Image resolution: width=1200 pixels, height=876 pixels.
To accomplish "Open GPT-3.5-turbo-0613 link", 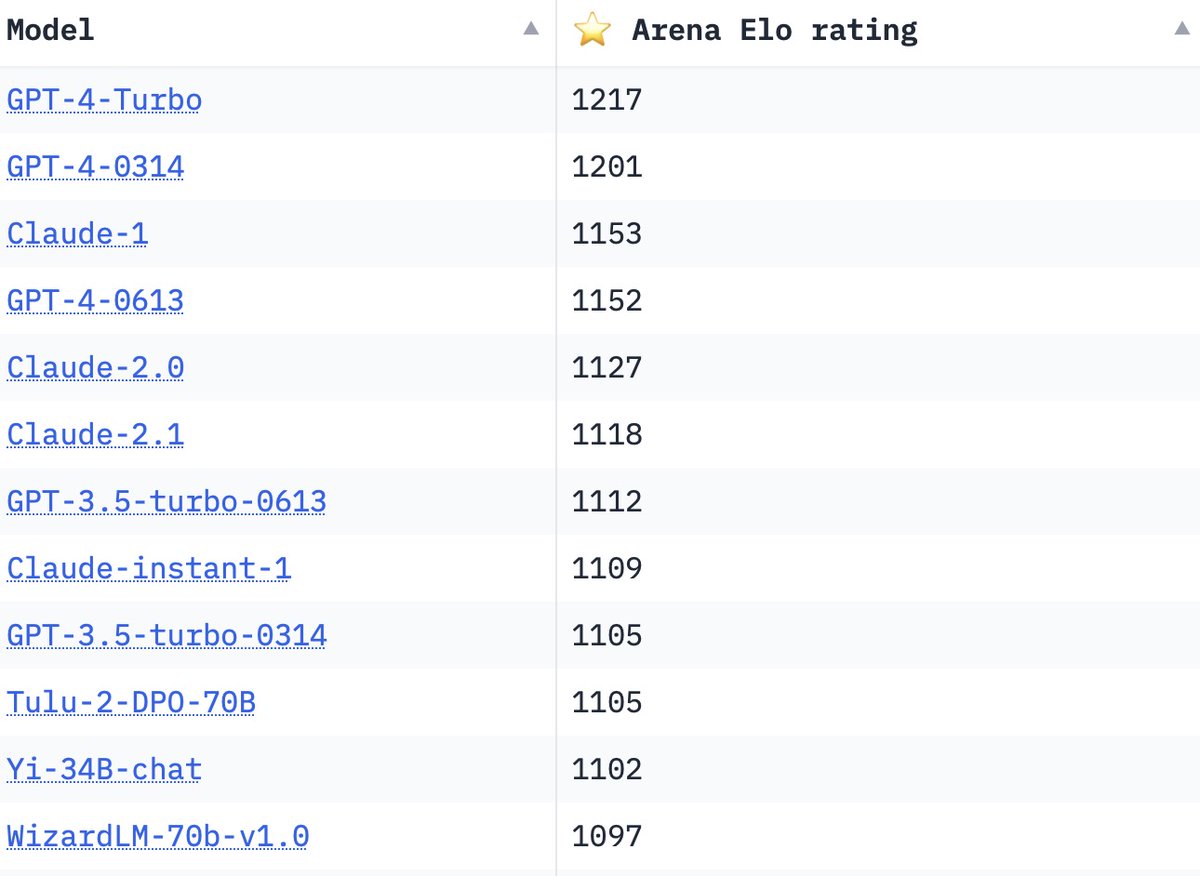I will pyautogui.click(x=166, y=501).
